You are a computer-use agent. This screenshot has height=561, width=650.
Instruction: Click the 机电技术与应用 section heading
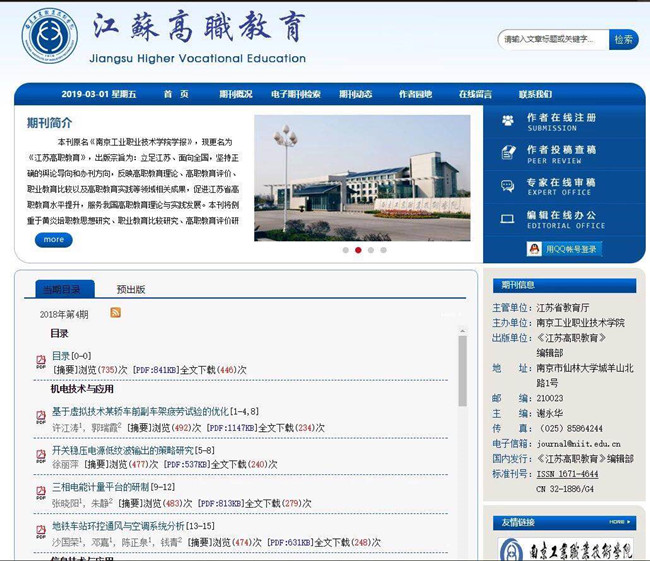[82, 389]
